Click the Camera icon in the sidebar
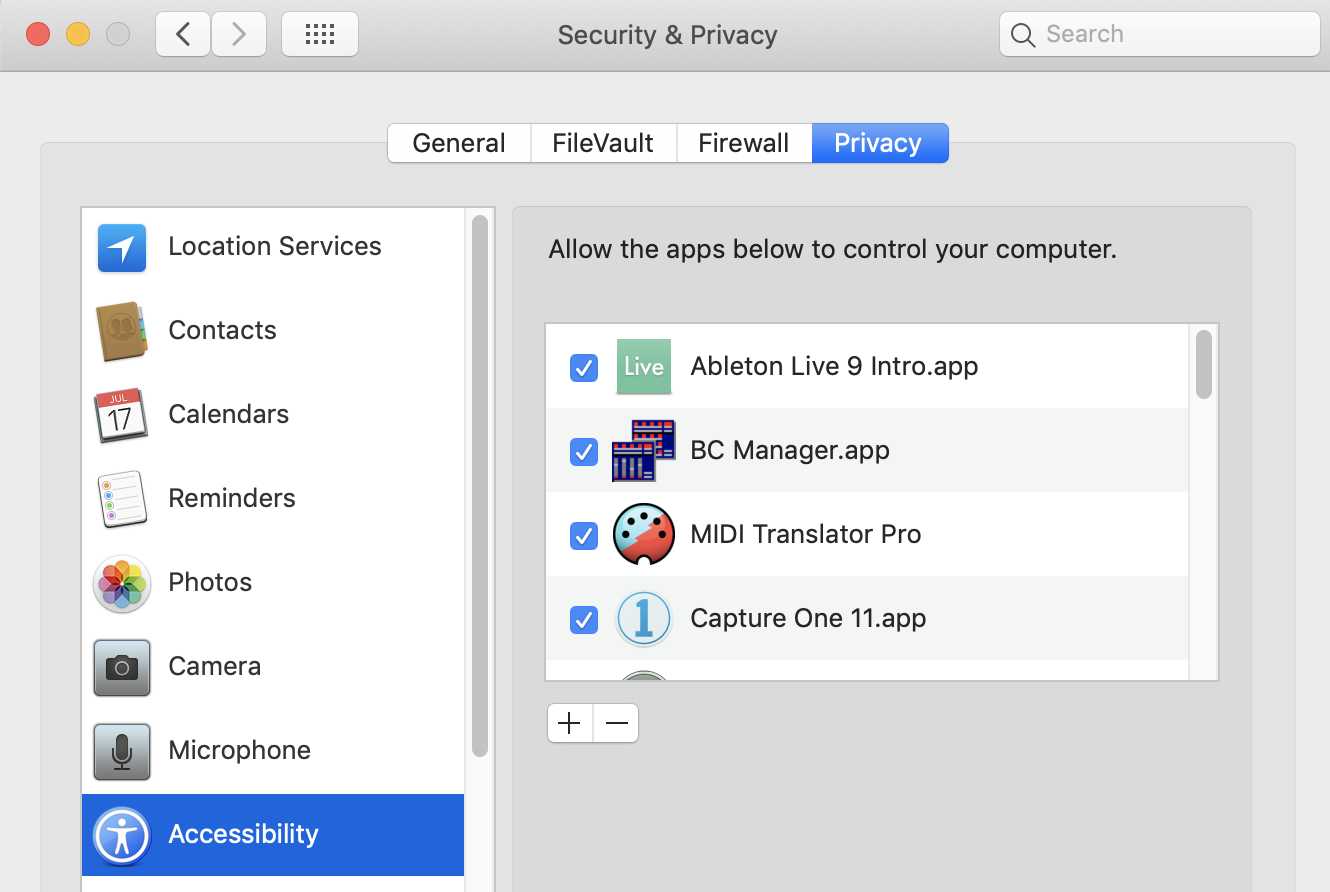This screenshot has width=1330, height=892. [x=122, y=667]
